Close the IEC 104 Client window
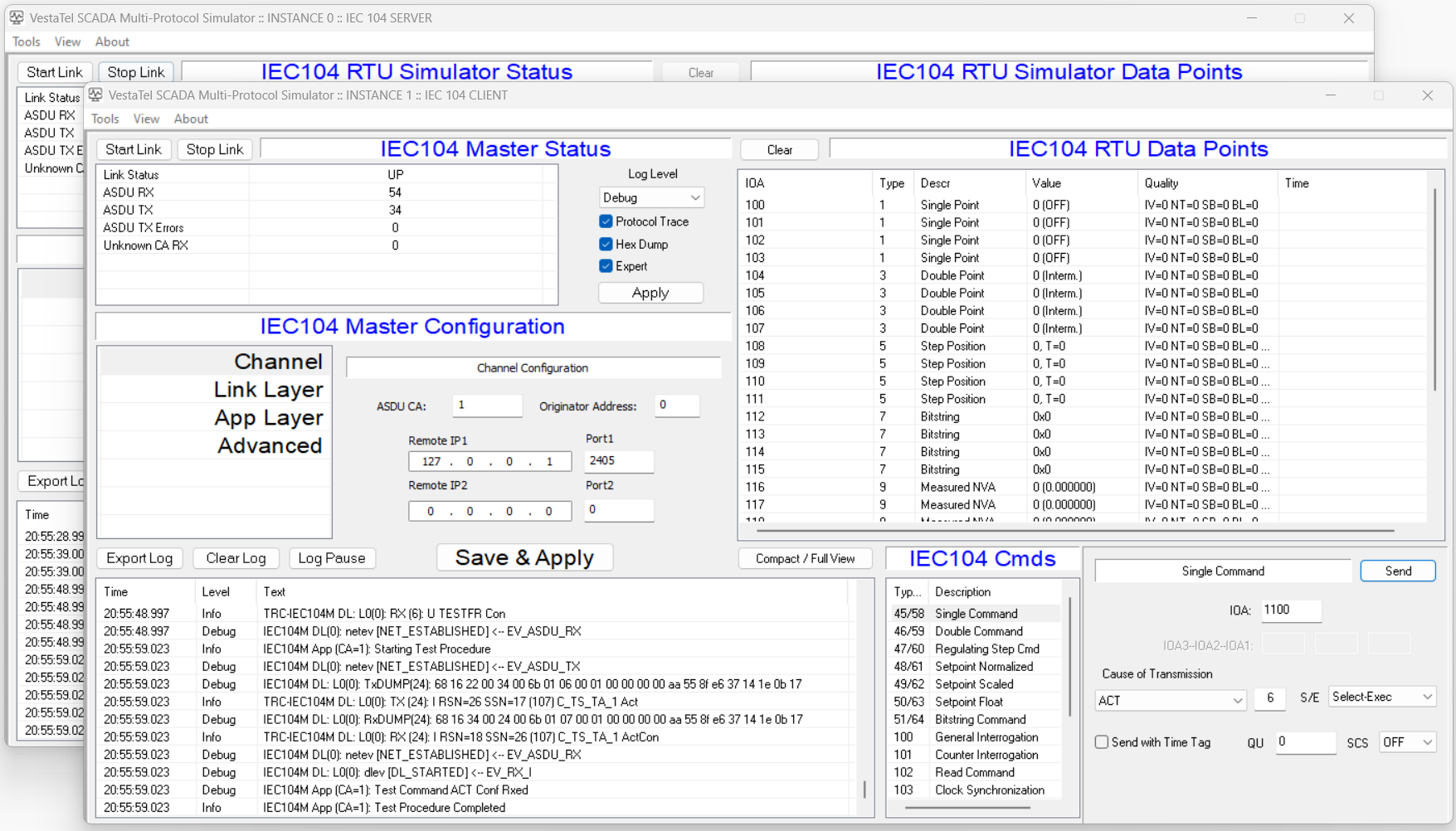The image size is (1456, 831). (x=1427, y=95)
